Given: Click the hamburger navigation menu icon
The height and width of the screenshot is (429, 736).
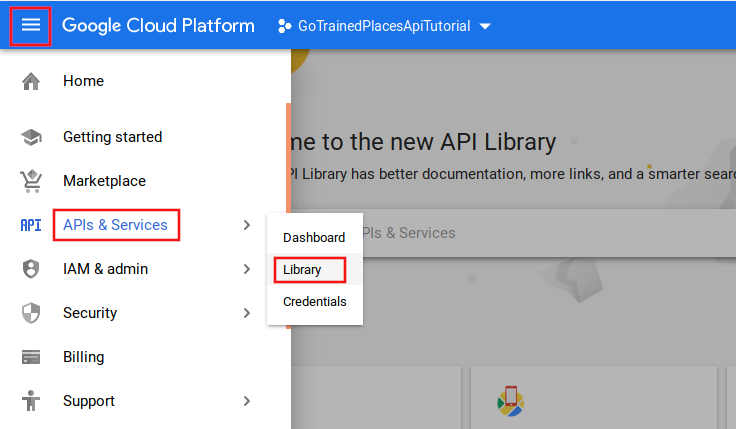Looking at the screenshot, I should click(x=31, y=25).
